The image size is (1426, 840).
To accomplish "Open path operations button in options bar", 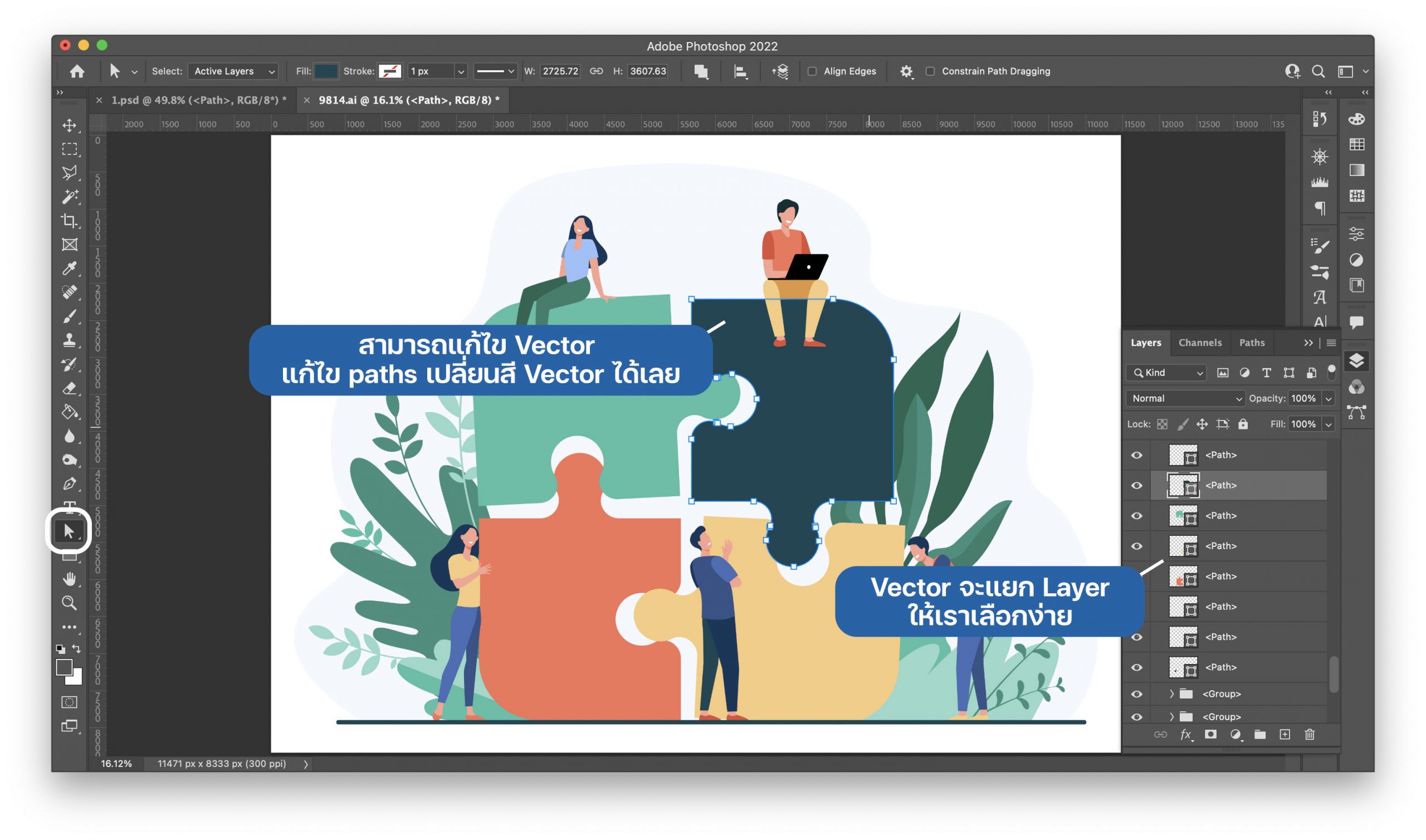I will coord(701,71).
